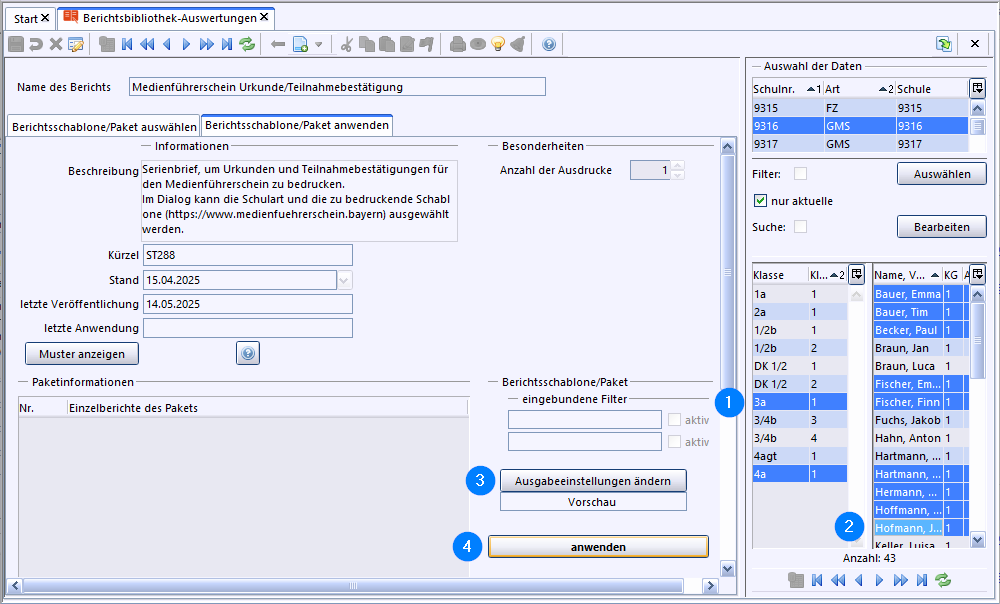The width and height of the screenshot is (1000, 604).
Task: Select class row '4agt'
Action: point(800,456)
